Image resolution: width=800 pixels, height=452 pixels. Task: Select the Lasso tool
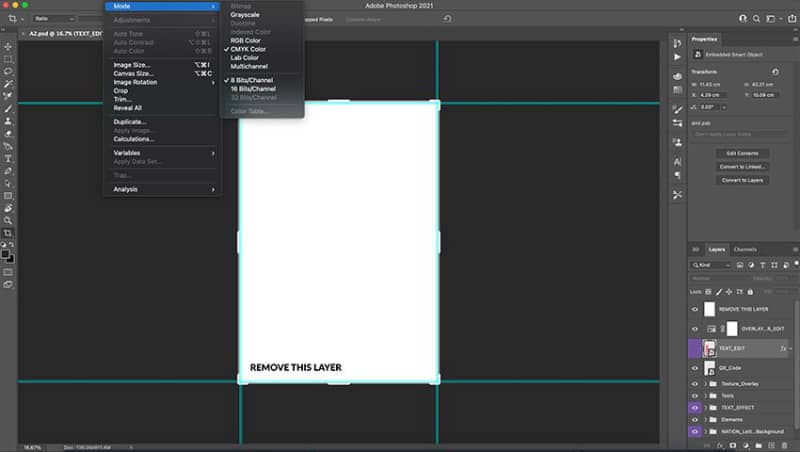8,71
